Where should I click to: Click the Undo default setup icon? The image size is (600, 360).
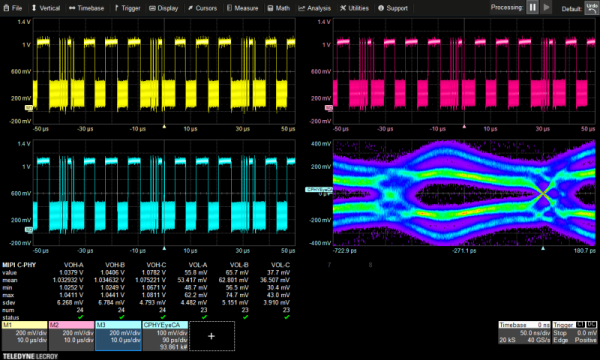(592, 7)
